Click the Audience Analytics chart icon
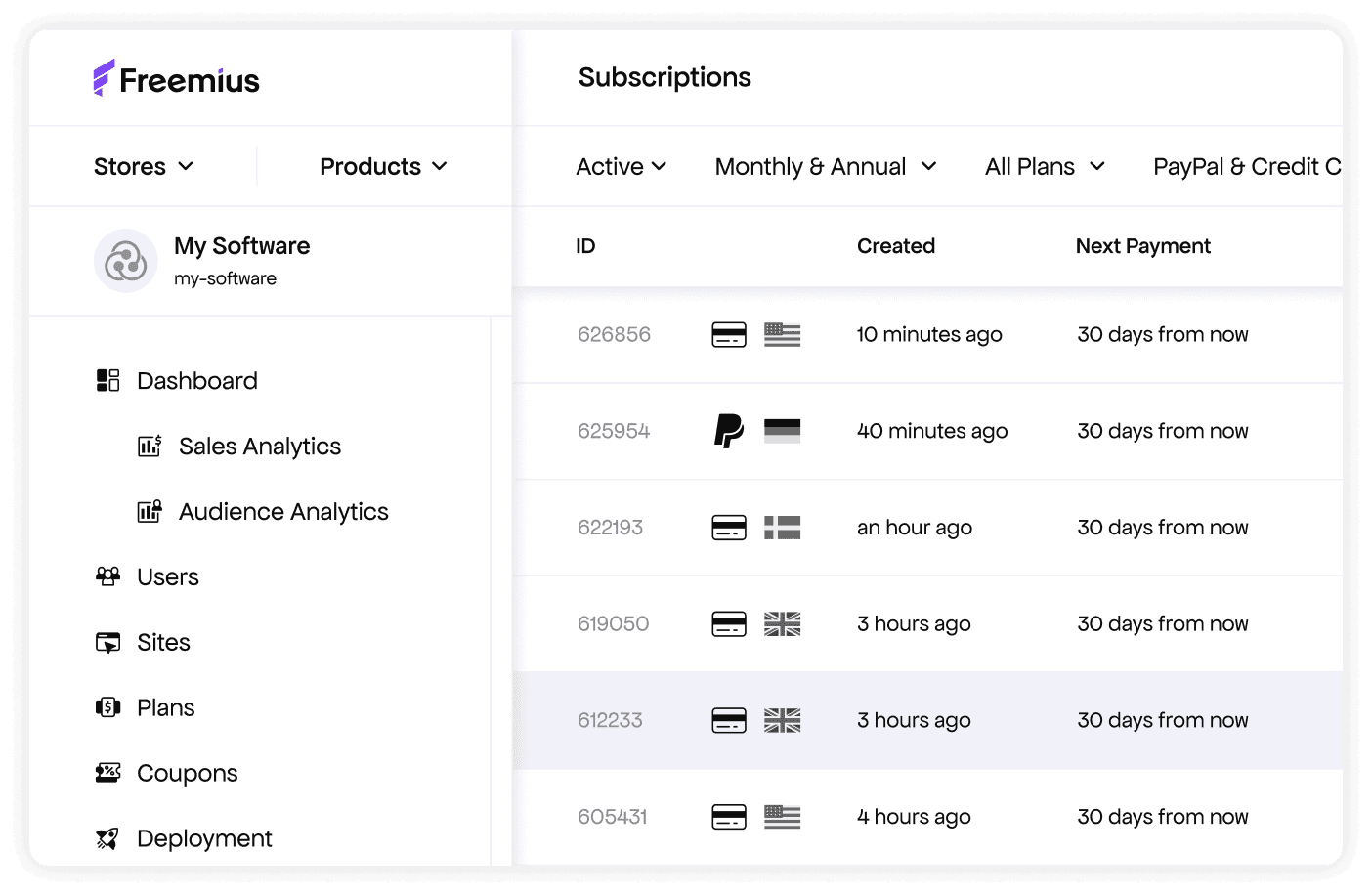Image resolution: width=1372 pixels, height=895 pixels. click(150, 512)
